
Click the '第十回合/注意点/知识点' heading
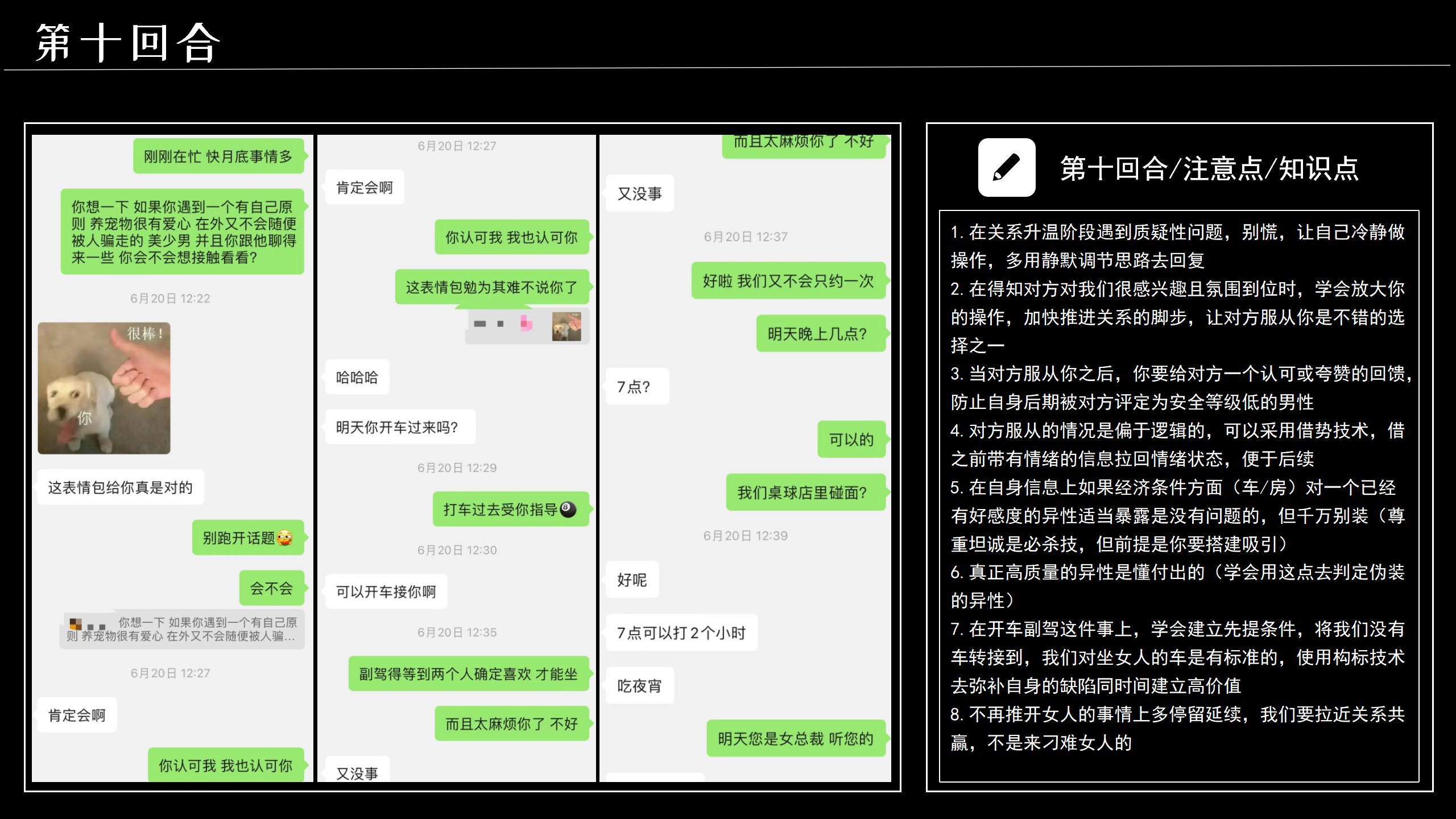pos(1210,169)
